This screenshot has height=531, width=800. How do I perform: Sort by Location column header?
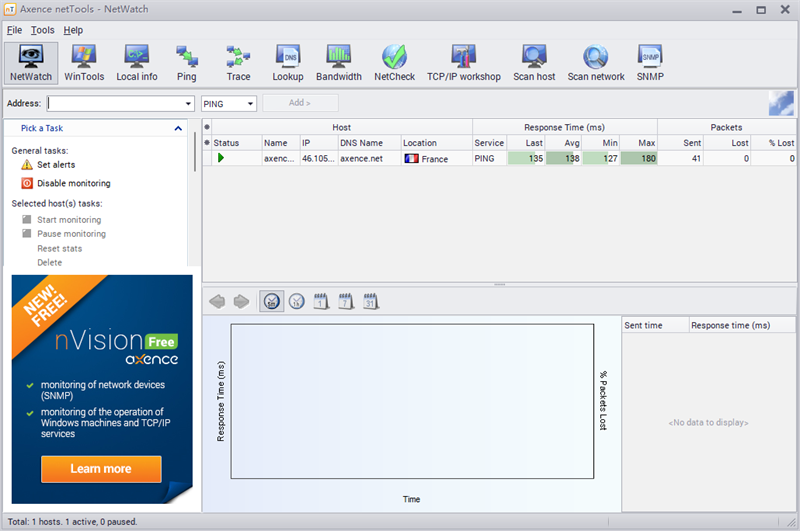tap(436, 143)
